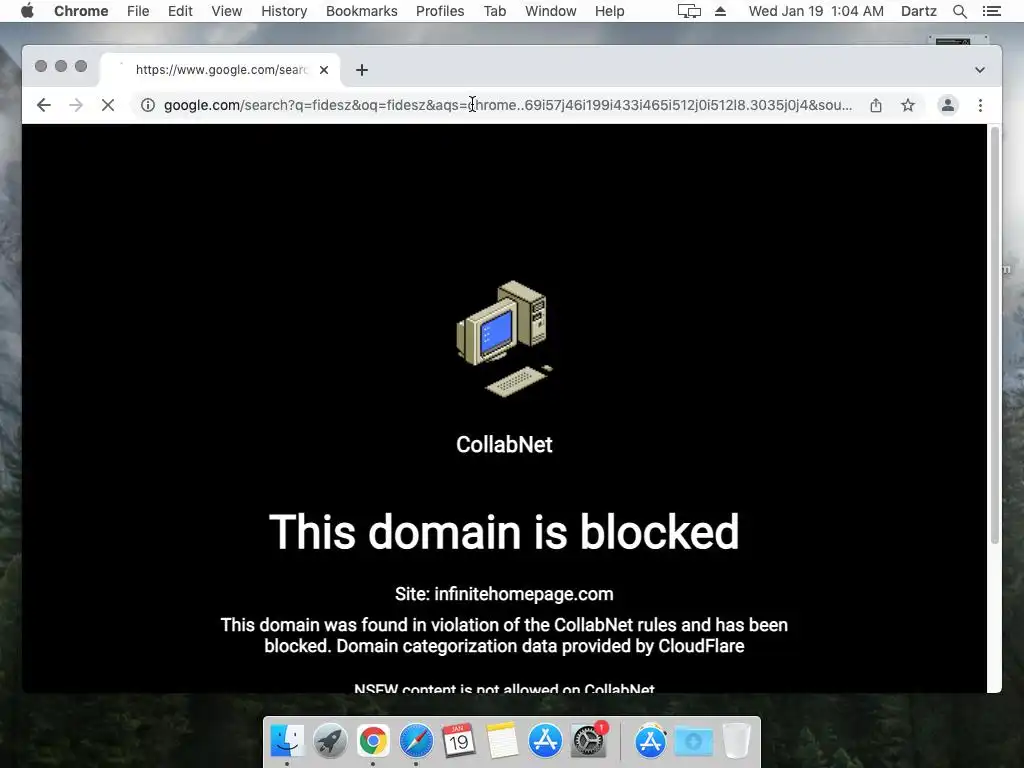The height and width of the screenshot is (768, 1024).
Task: Expand the tab search chevron
Action: [980, 70]
